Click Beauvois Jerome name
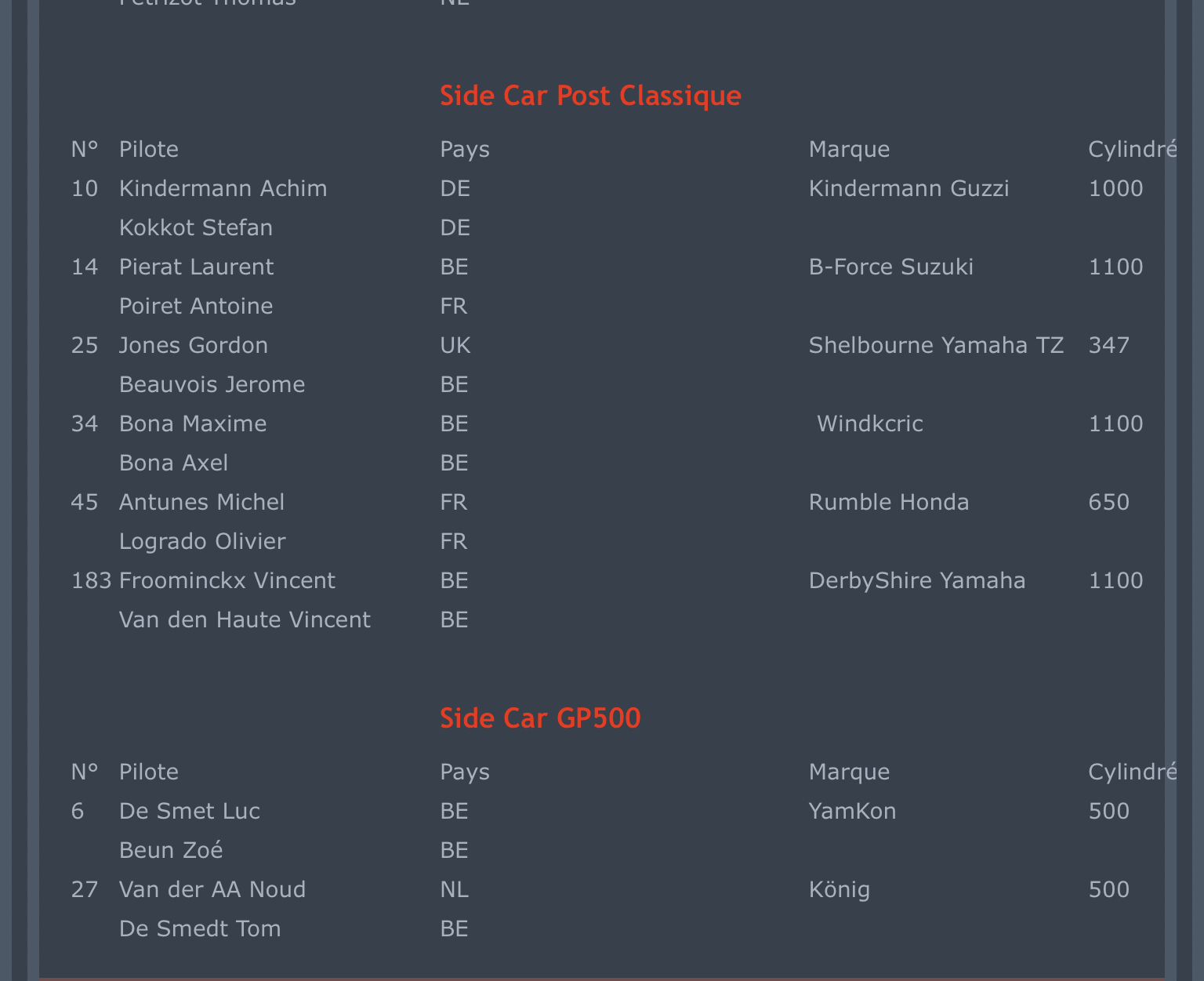 (x=212, y=385)
